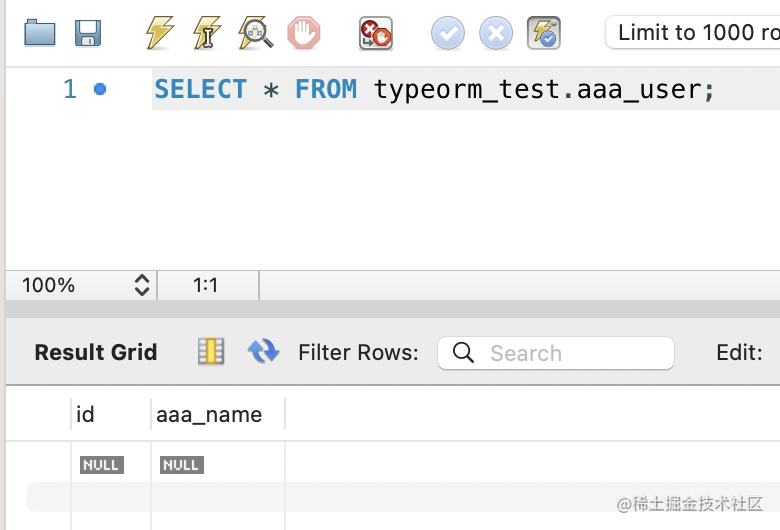Sort by the id column header
780x530 pixels.
point(86,414)
